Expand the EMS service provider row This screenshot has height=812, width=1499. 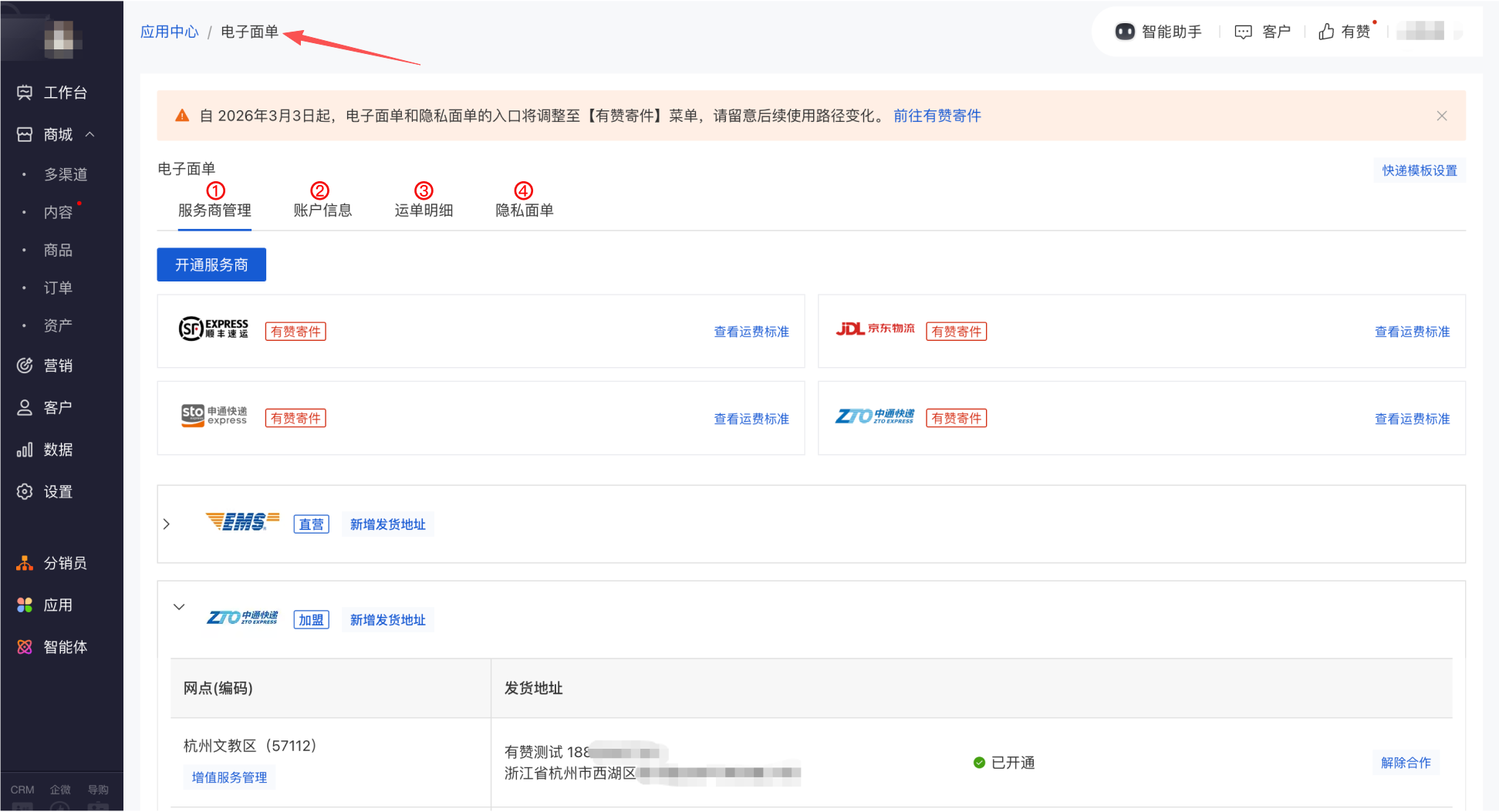click(167, 524)
